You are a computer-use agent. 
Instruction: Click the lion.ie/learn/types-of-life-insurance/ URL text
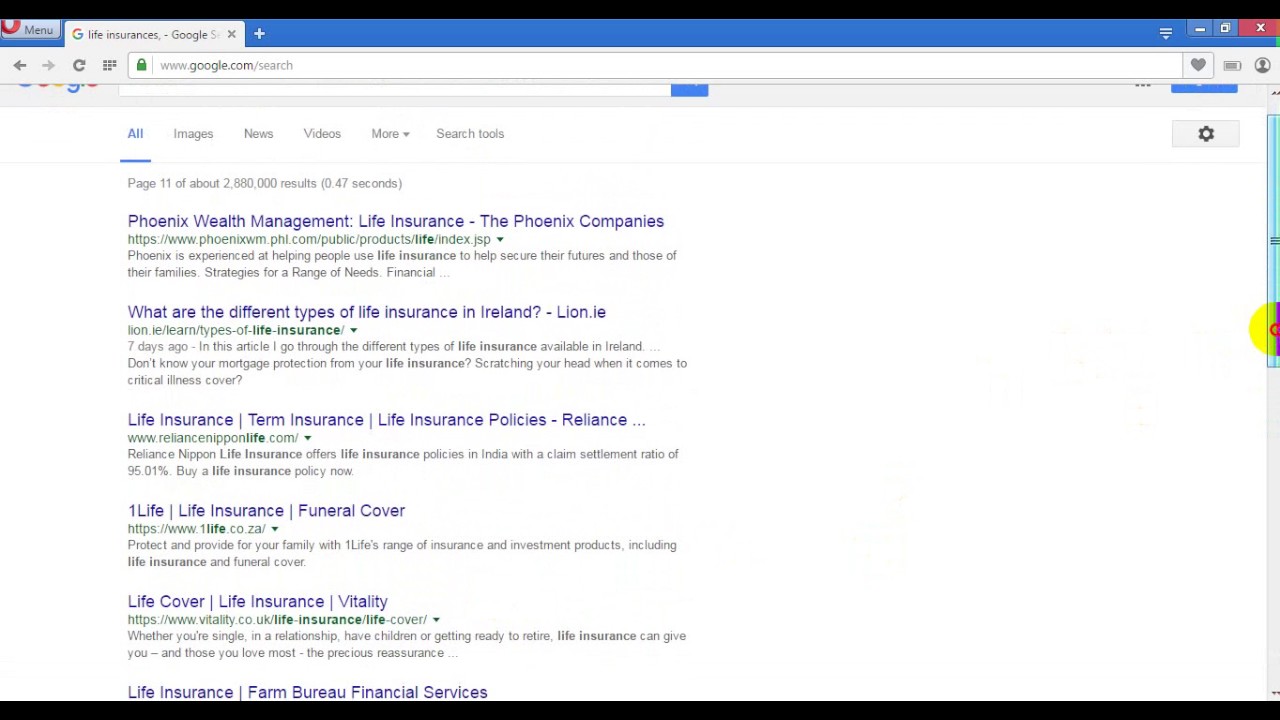tap(236, 330)
